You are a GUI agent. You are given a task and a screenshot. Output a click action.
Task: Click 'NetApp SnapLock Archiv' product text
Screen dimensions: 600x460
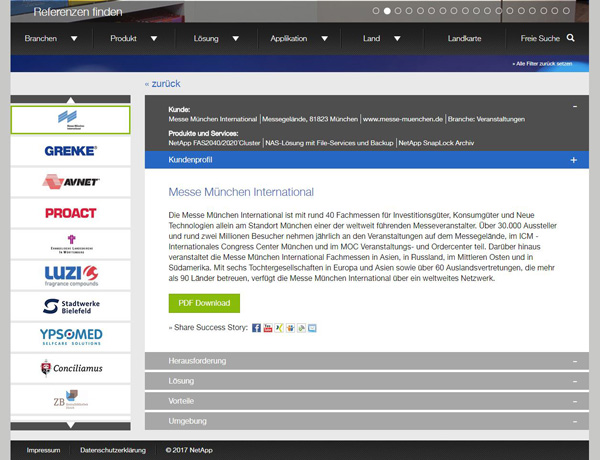pos(436,143)
